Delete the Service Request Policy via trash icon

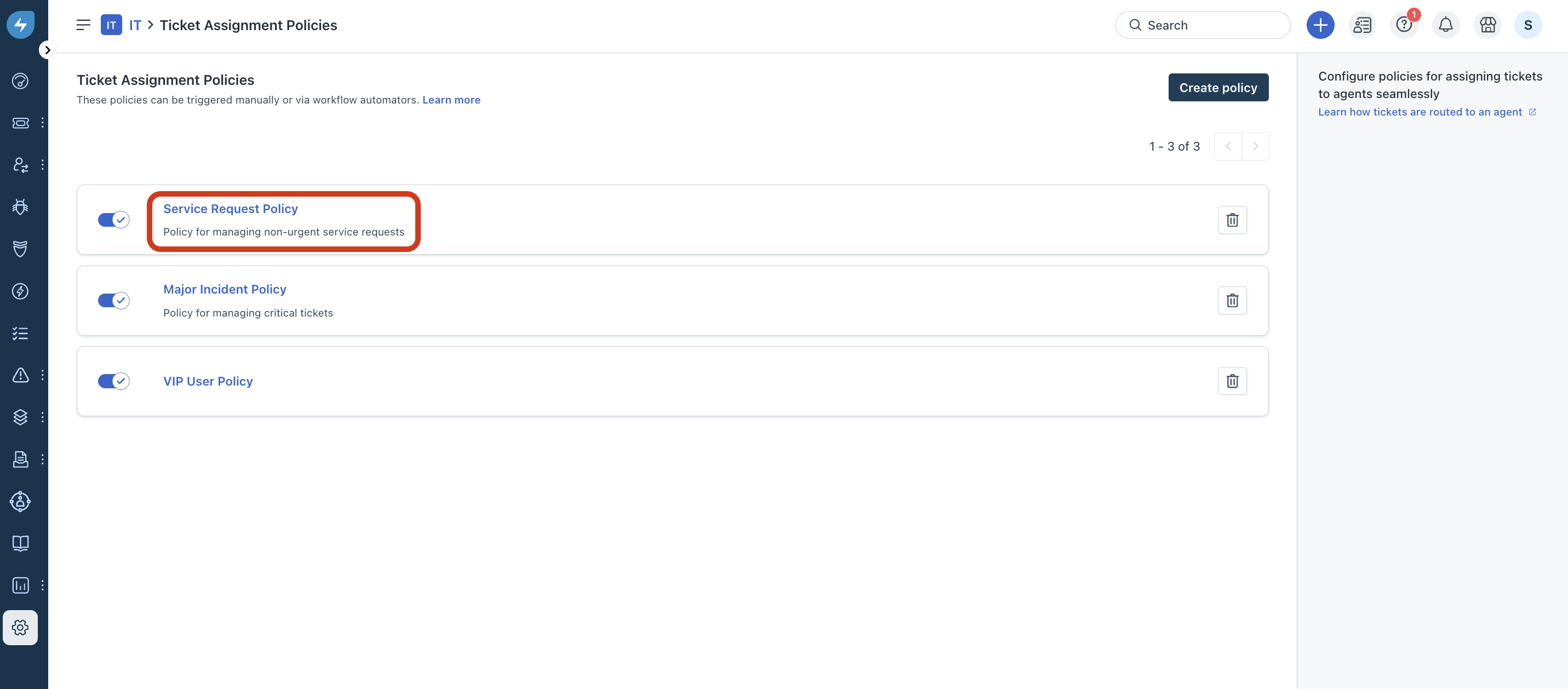coord(1232,220)
